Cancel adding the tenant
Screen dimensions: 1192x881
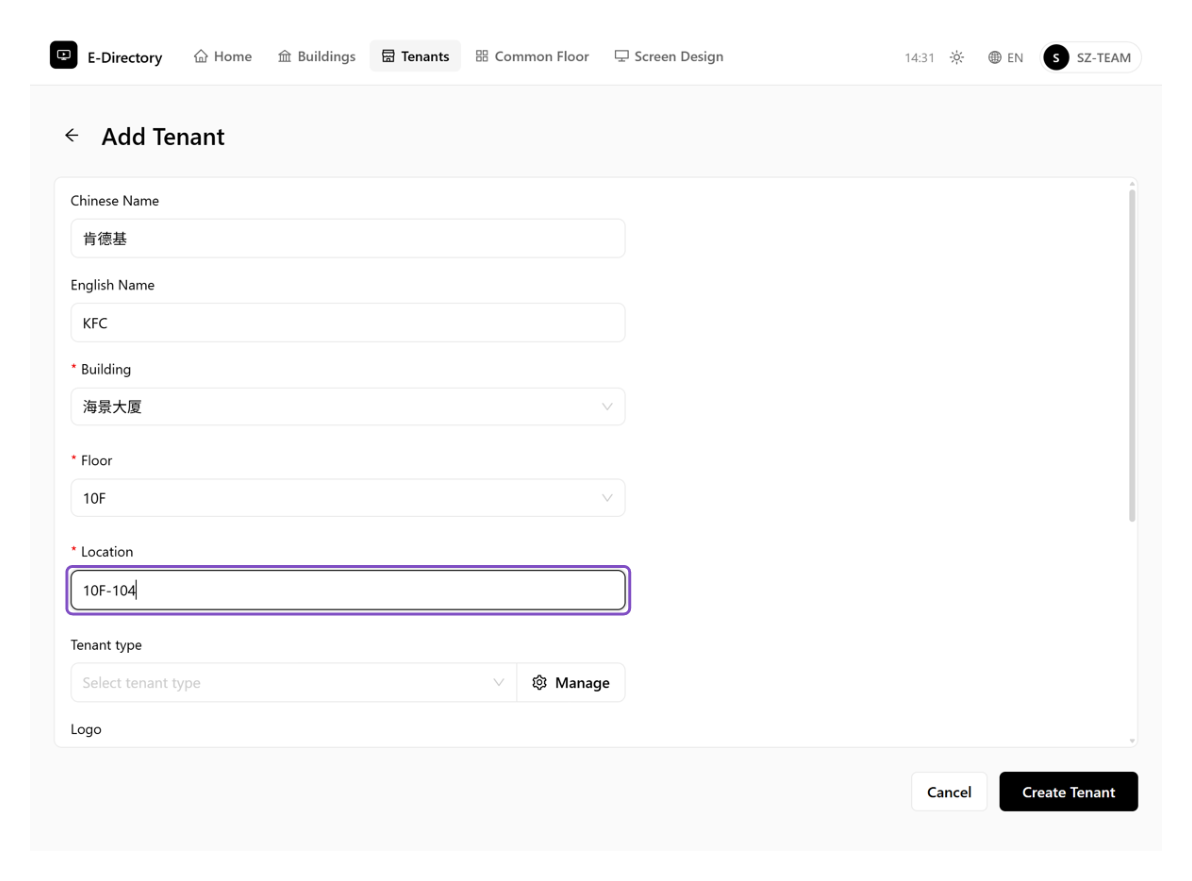949,792
